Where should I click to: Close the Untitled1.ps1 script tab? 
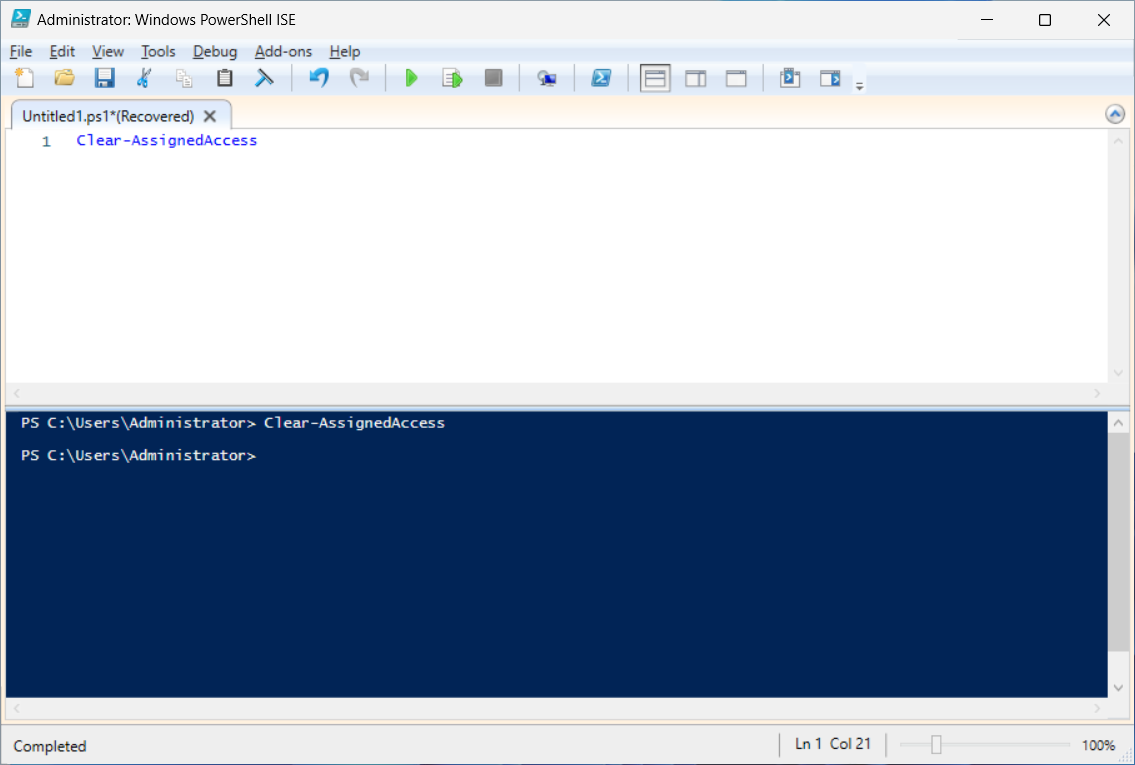[x=210, y=116]
